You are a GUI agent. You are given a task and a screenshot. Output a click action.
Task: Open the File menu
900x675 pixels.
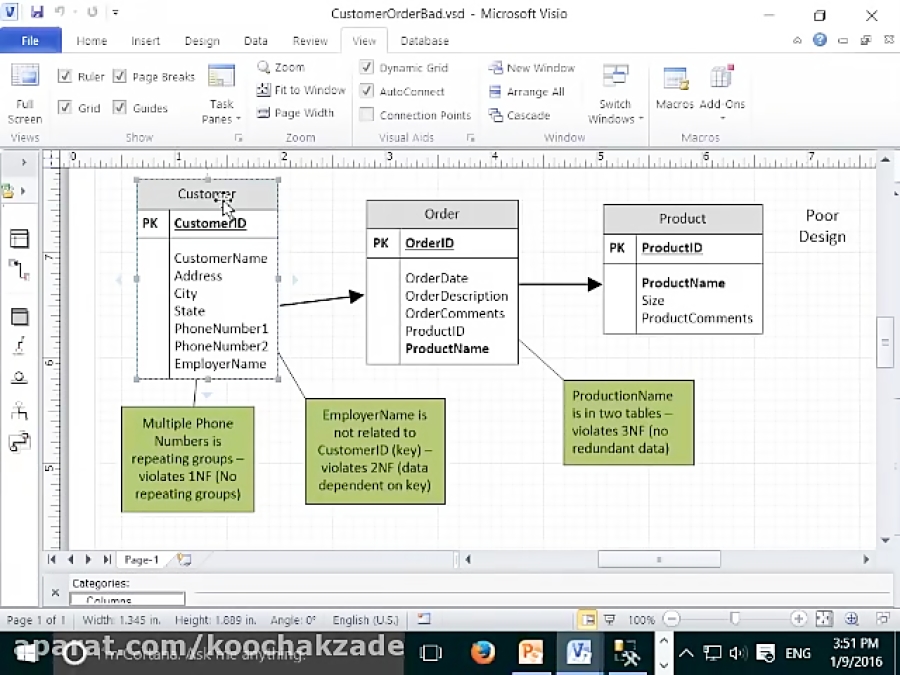coord(31,39)
